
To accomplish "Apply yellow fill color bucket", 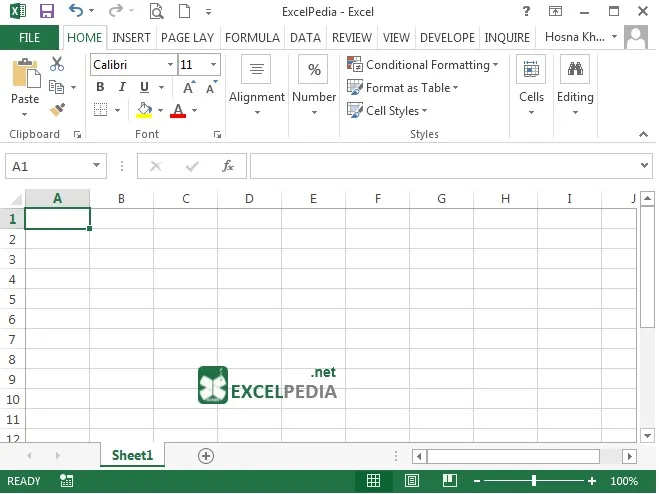I will click(x=144, y=110).
